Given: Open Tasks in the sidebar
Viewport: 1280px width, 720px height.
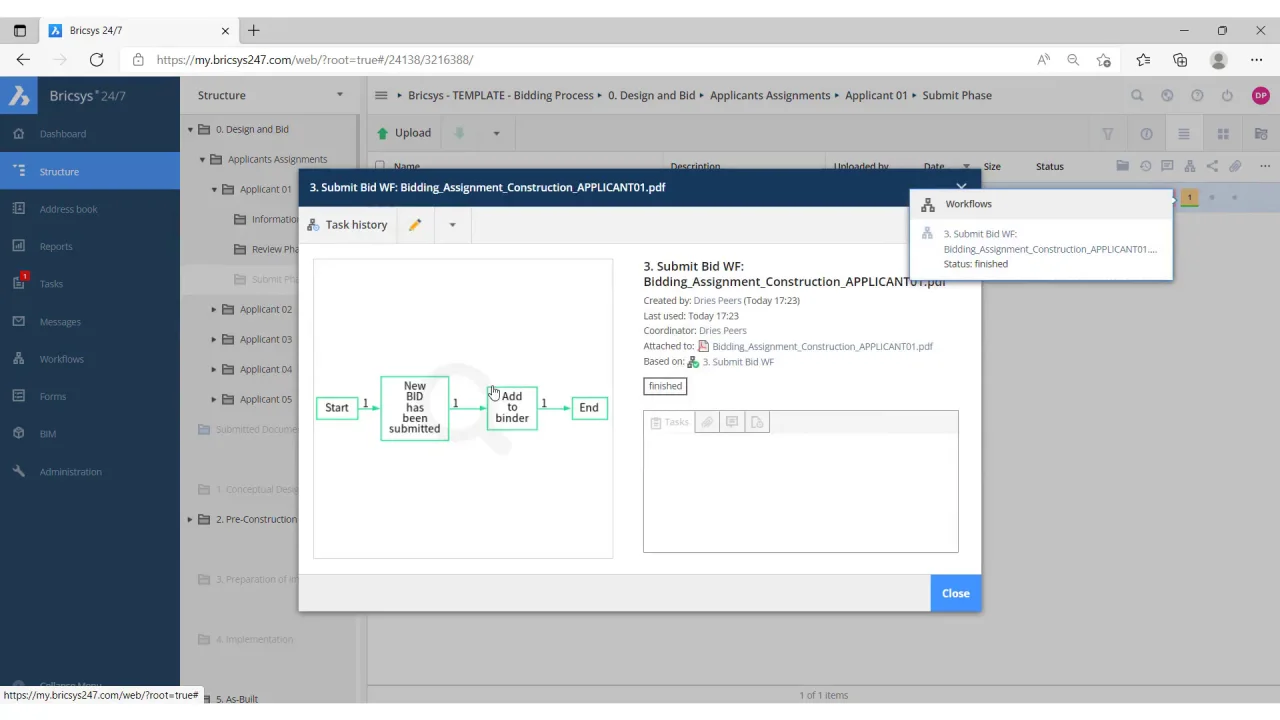Looking at the screenshot, I should (x=51, y=284).
